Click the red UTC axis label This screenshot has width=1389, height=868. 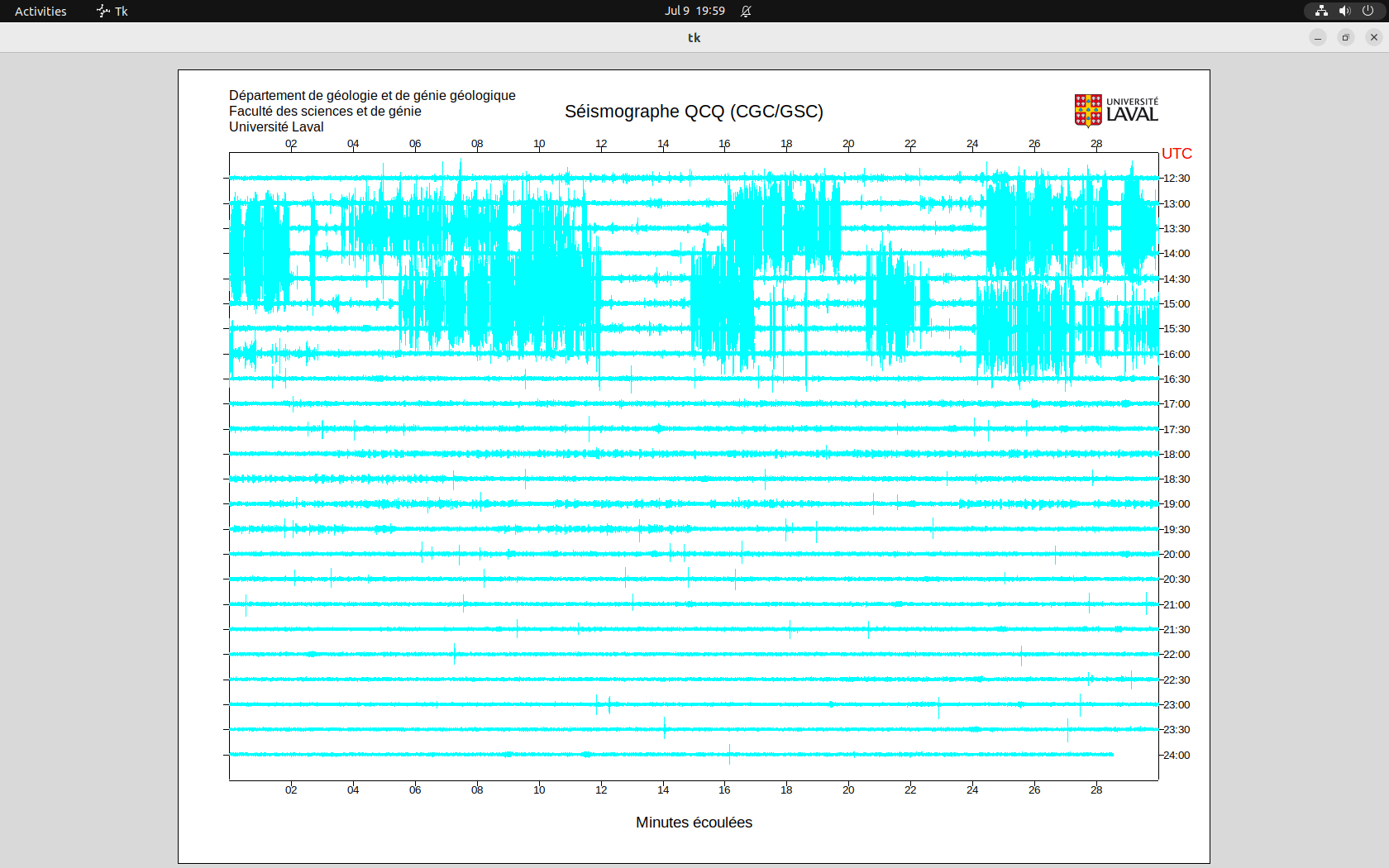click(x=1177, y=154)
